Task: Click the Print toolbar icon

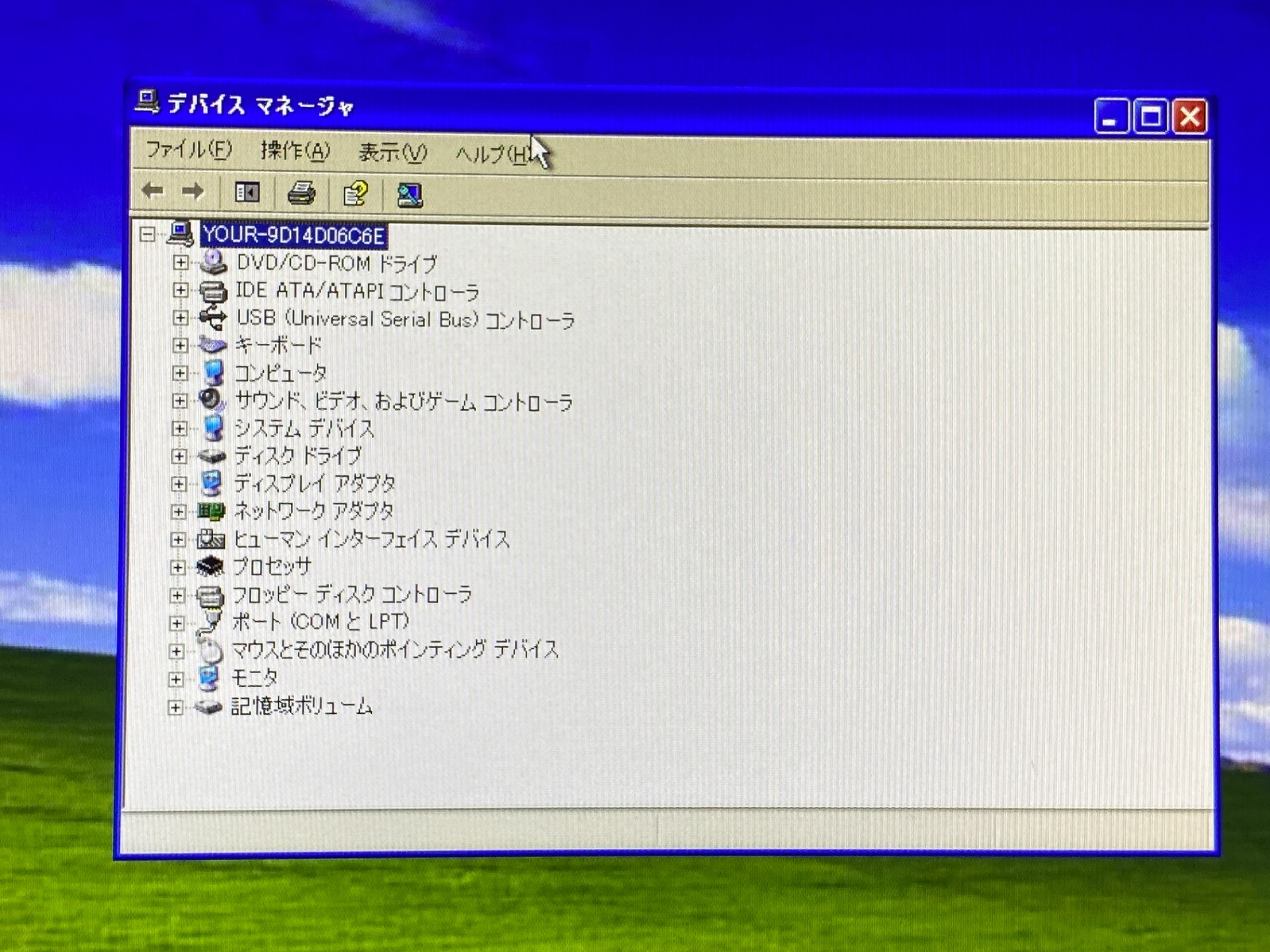Action: [301, 194]
